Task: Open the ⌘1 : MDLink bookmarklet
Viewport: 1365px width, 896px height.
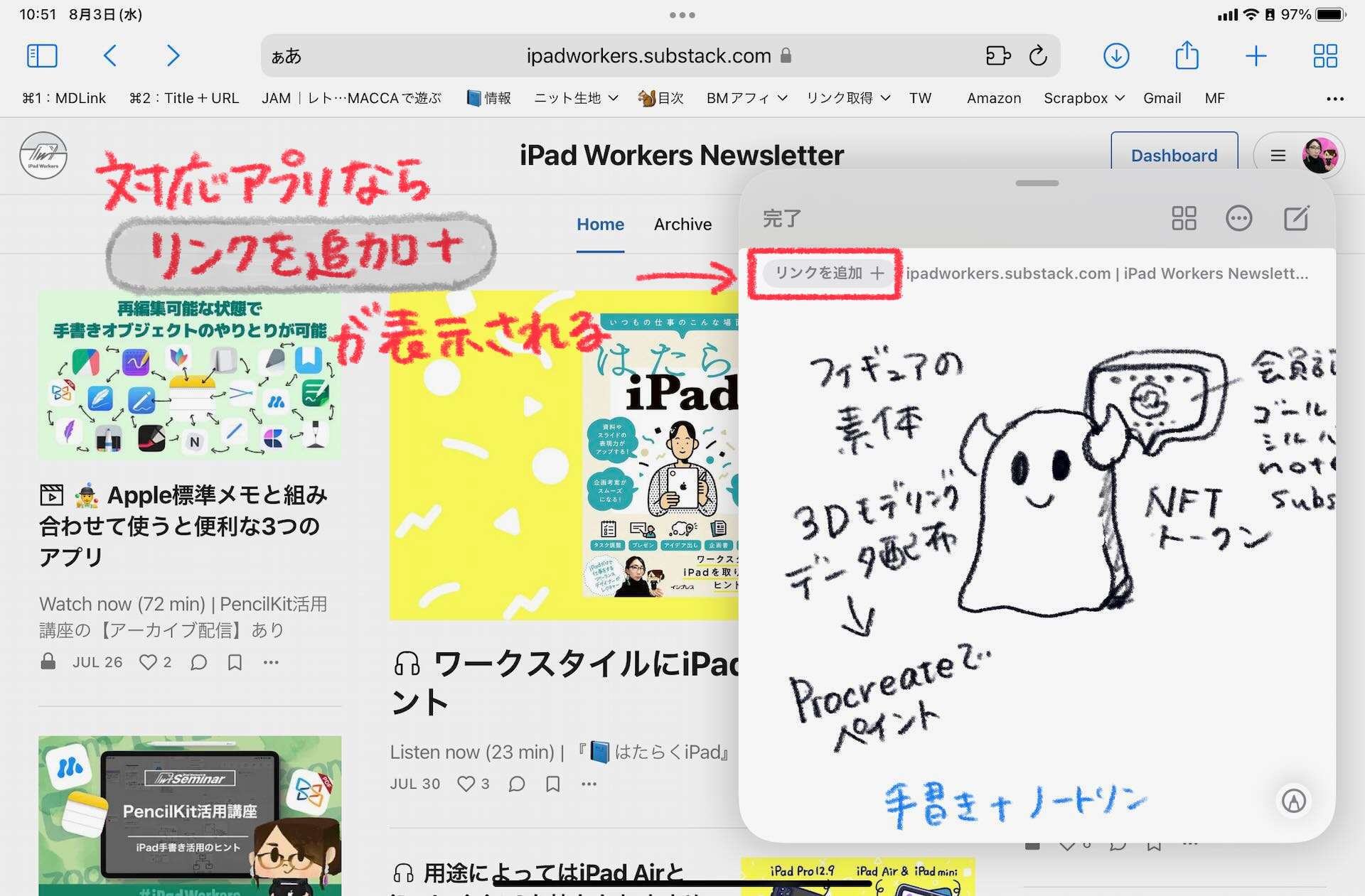Action: tap(64, 98)
